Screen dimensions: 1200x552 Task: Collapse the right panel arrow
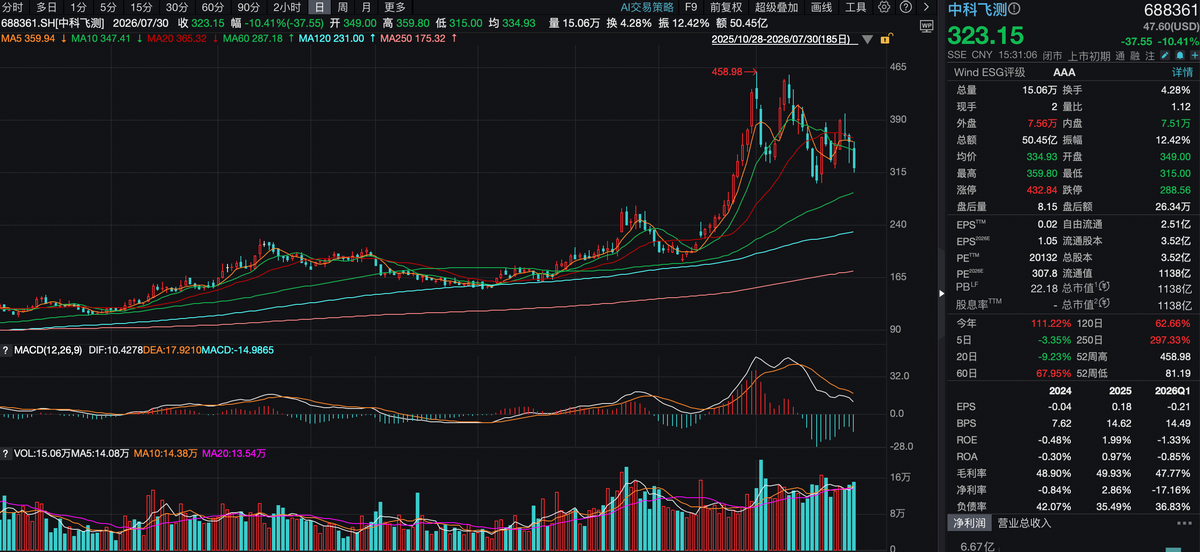click(x=942, y=293)
